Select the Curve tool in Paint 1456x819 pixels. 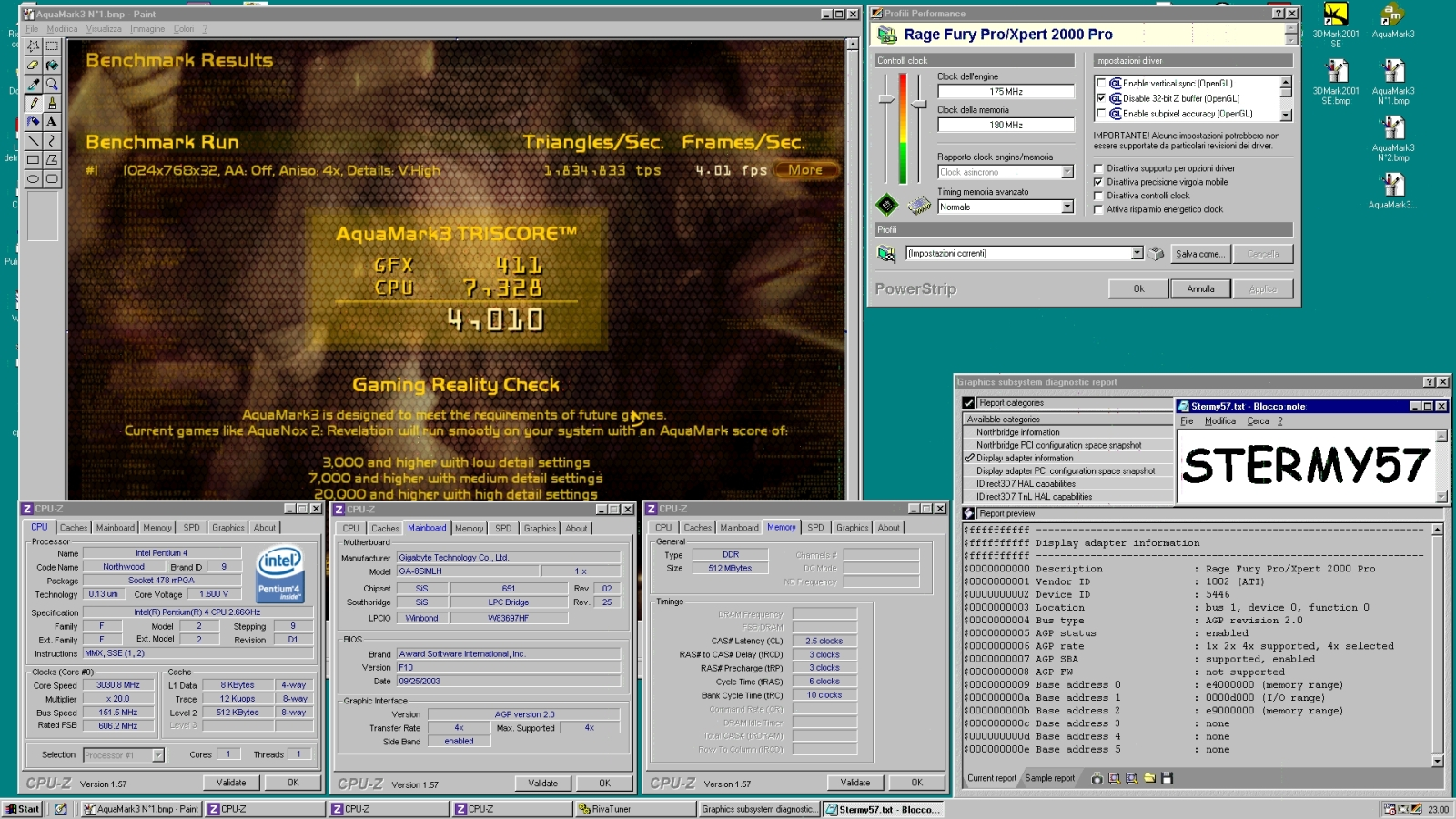[52, 141]
